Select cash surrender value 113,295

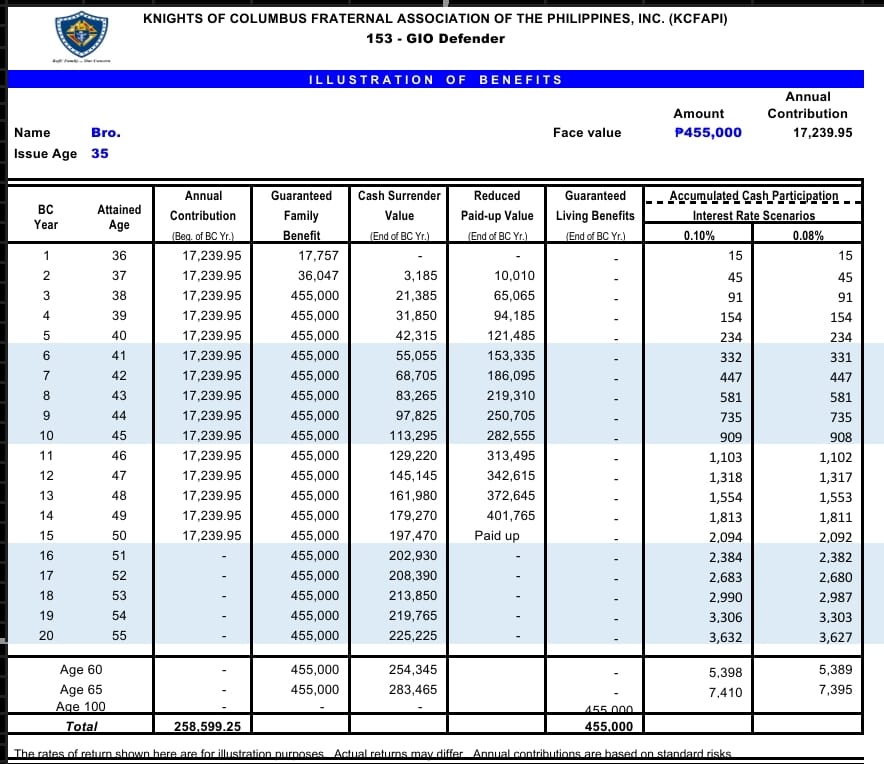(413, 436)
